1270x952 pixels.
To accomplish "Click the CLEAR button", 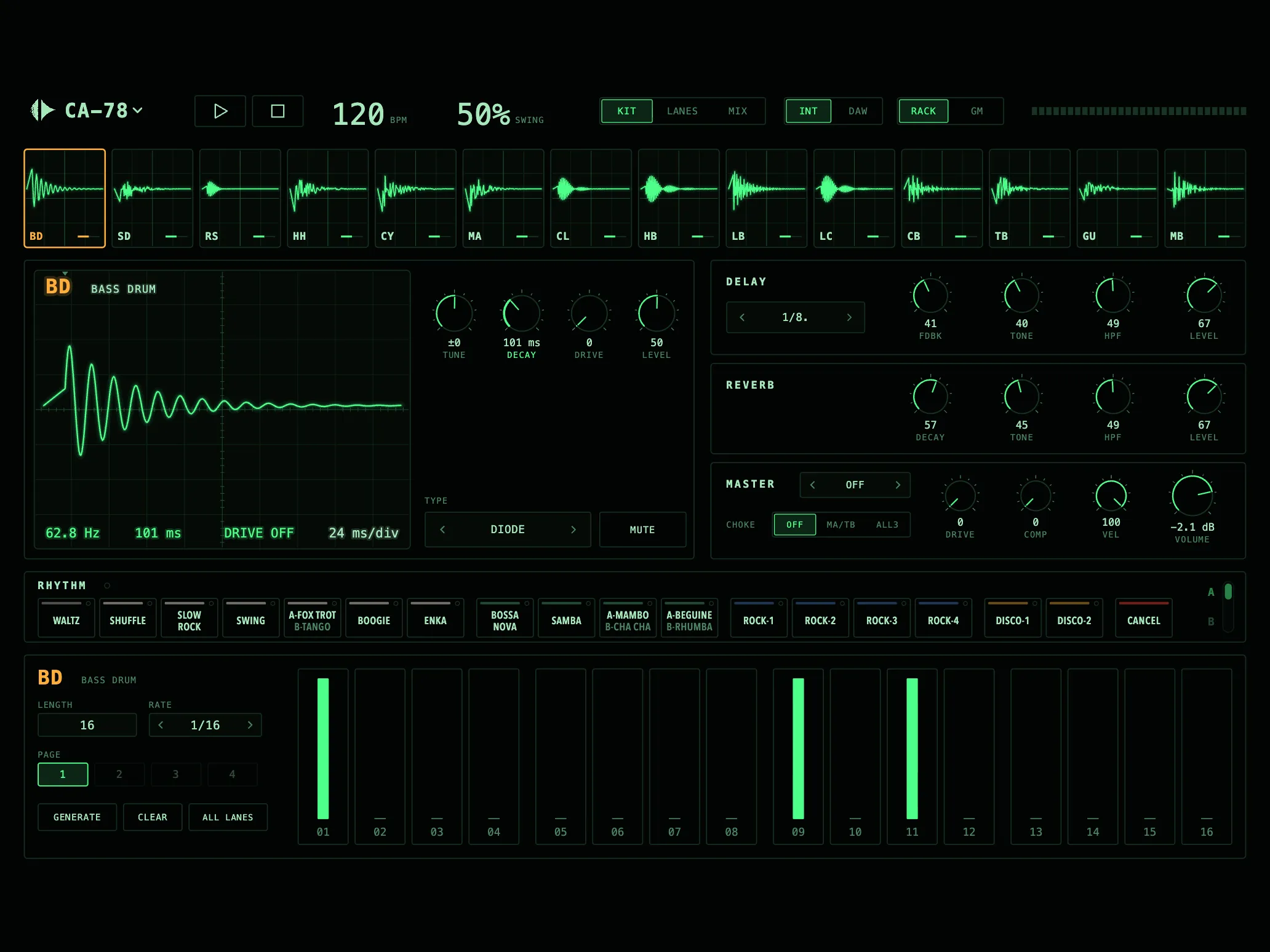I will click(153, 817).
